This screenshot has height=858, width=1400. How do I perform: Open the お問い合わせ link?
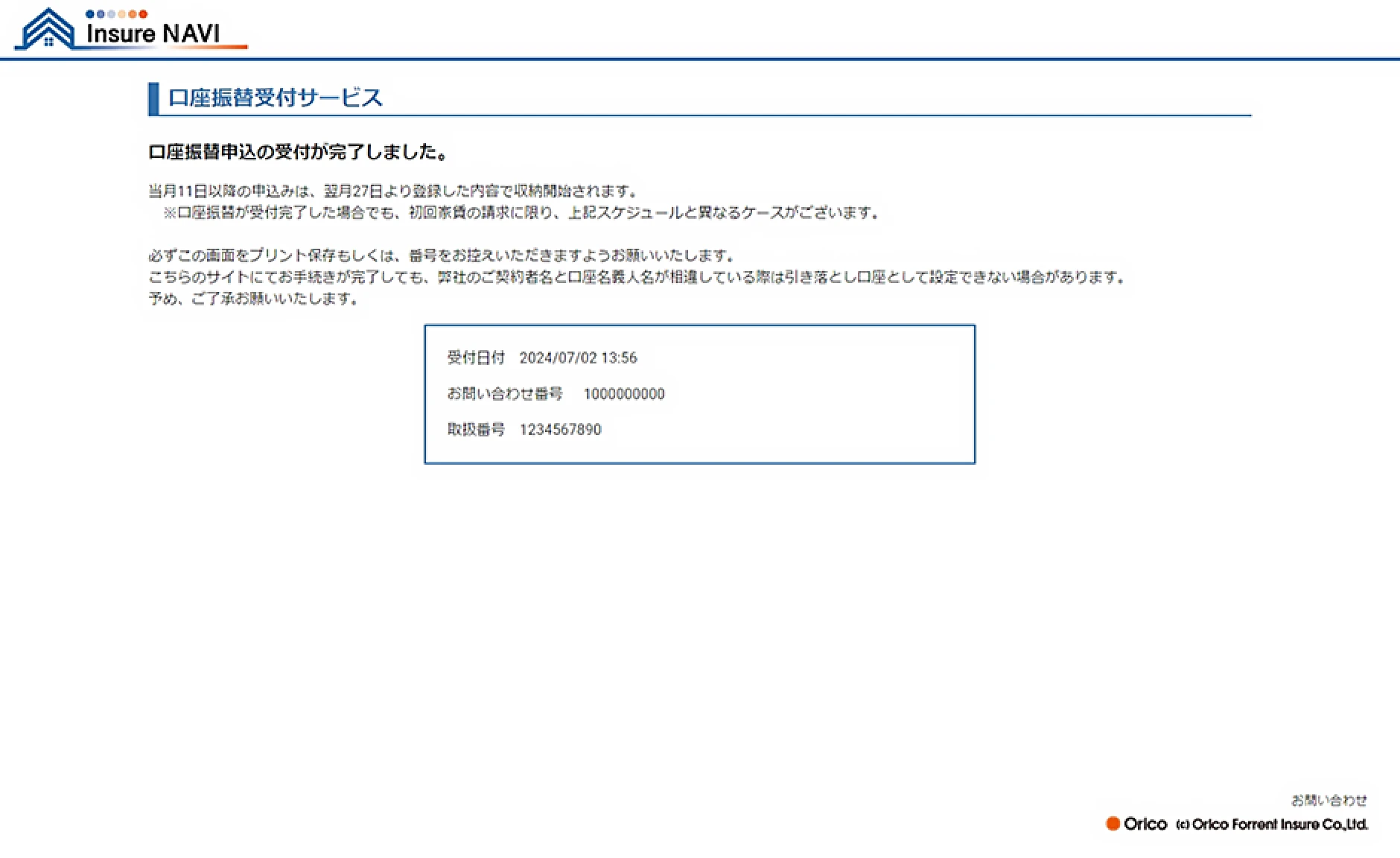click(1330, 800)
